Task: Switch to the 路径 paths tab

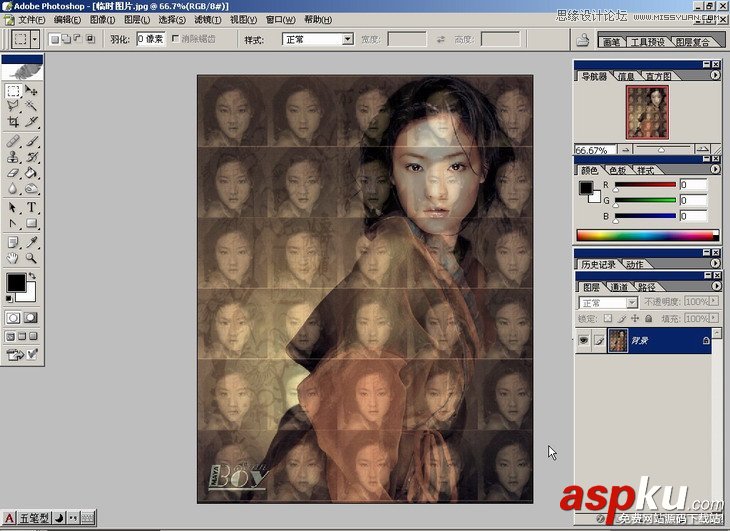Action: click(647, 287)
